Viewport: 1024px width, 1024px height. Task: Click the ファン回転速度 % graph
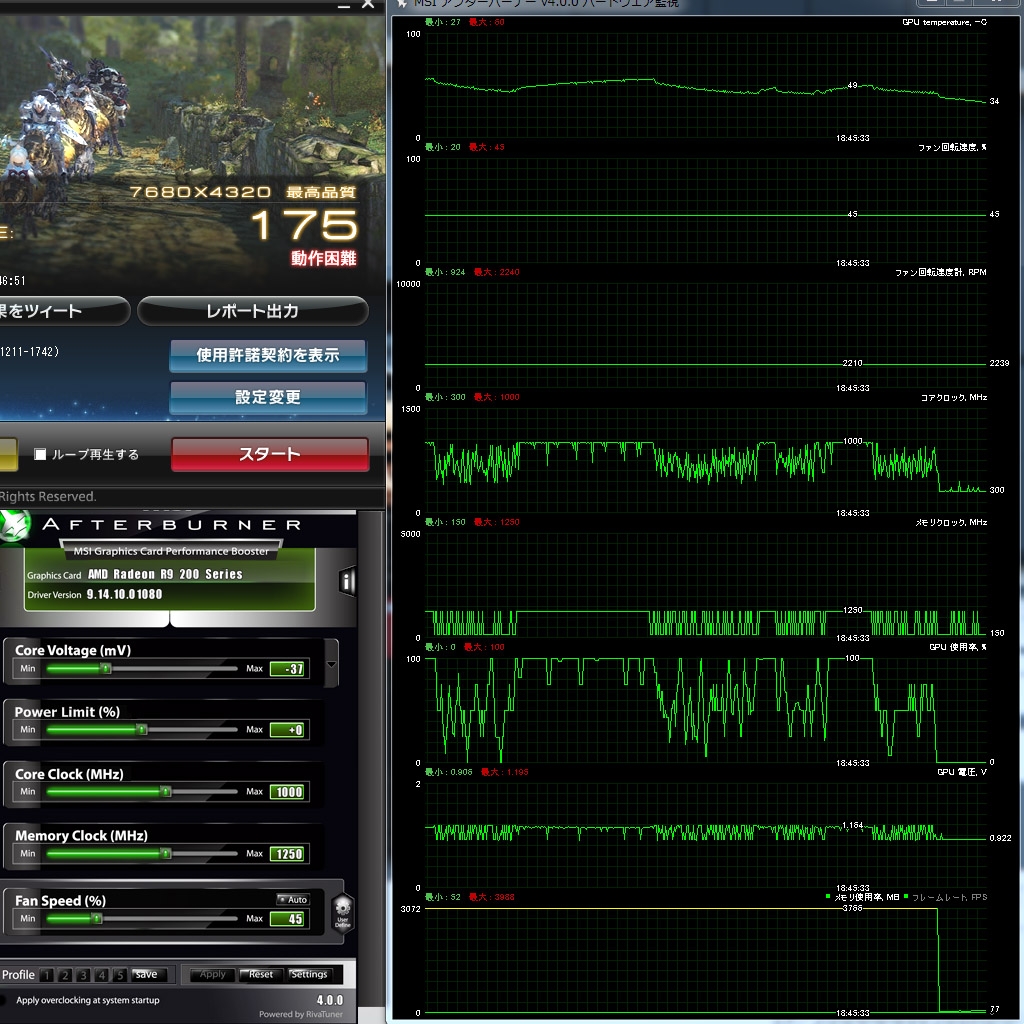(x=705, y=210)
